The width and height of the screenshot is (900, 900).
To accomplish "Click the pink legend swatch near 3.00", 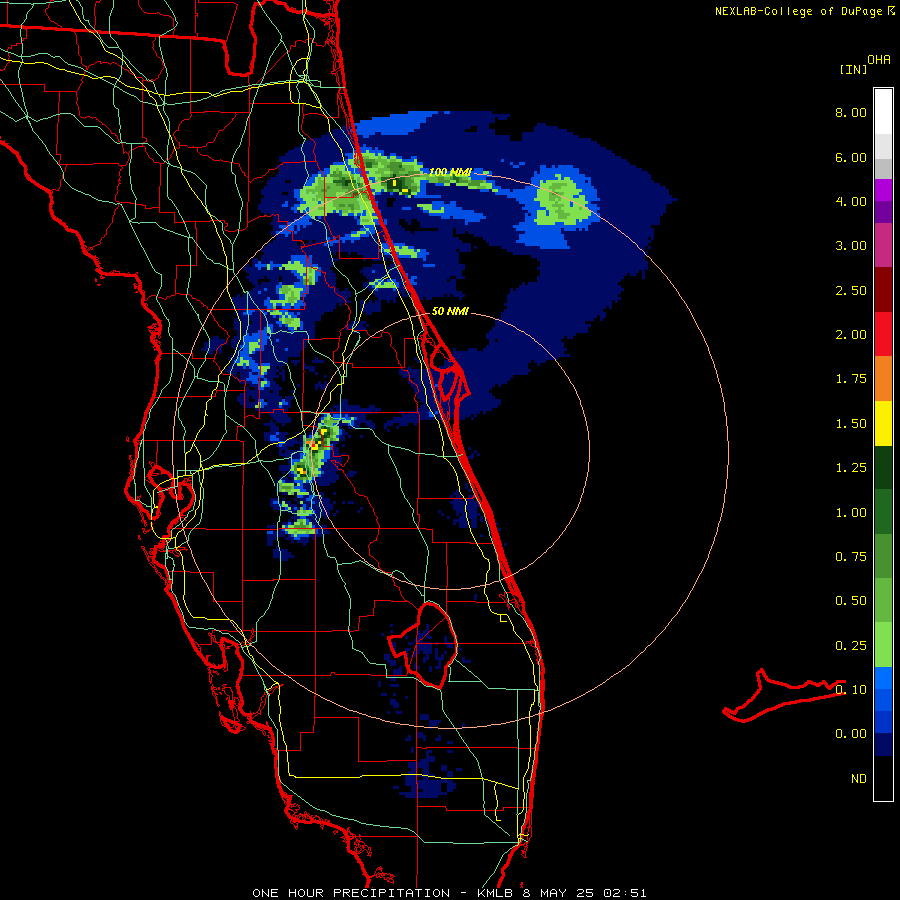I will click(883, 245).
